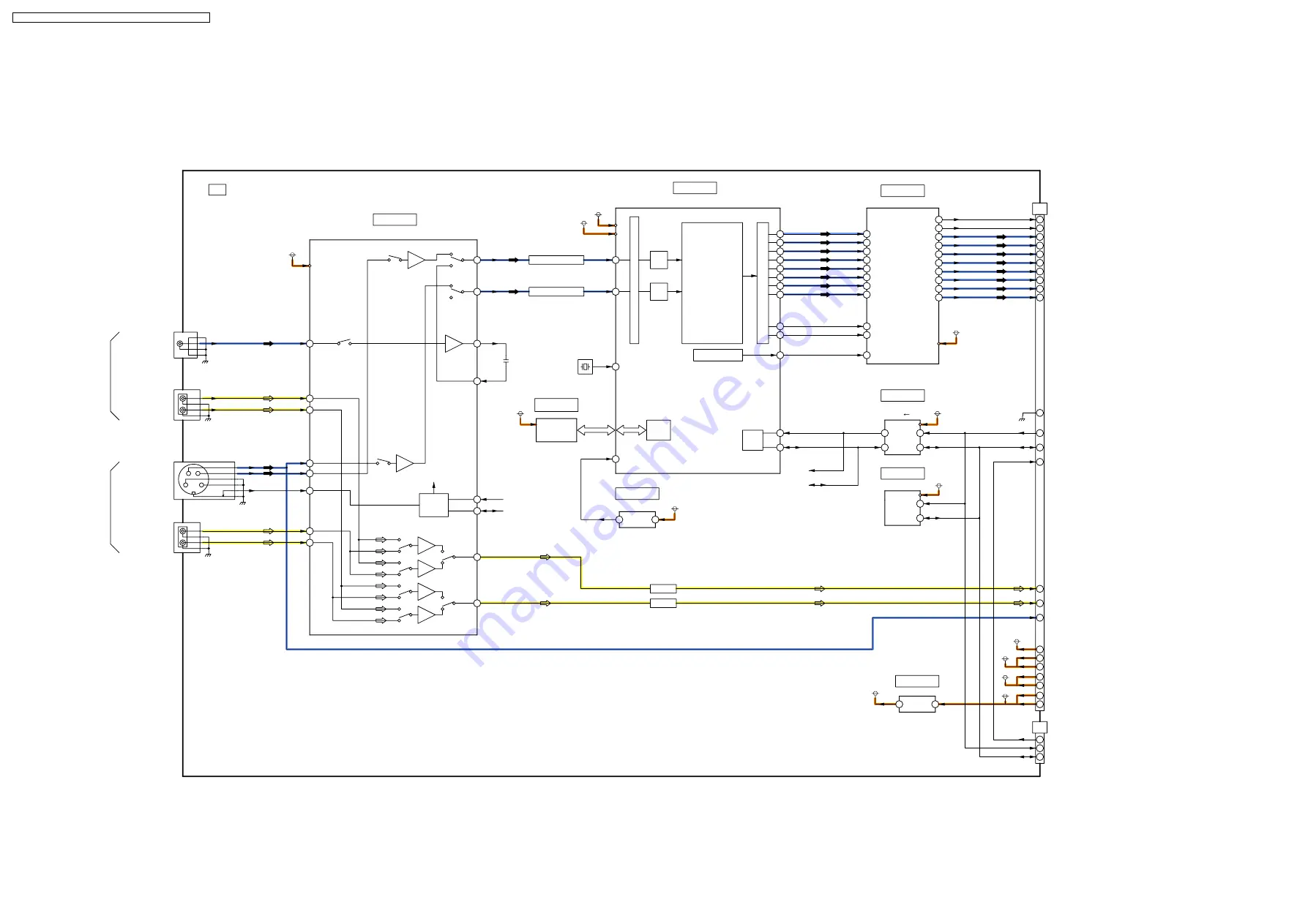This screenshot has height=924, width=1308.
Task: Click the switch symbol on the coaxial input line
Action: point(343,342)
